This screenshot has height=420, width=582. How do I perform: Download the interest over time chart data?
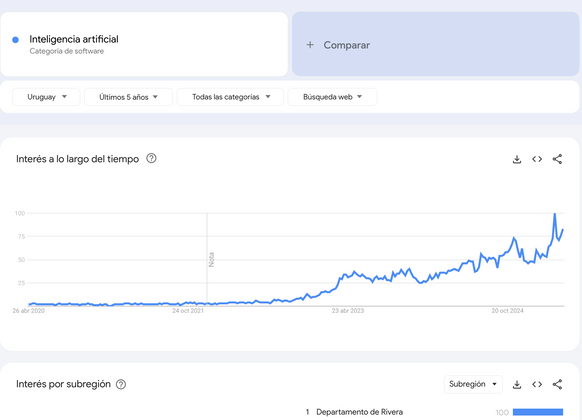[x=517, y=159]
